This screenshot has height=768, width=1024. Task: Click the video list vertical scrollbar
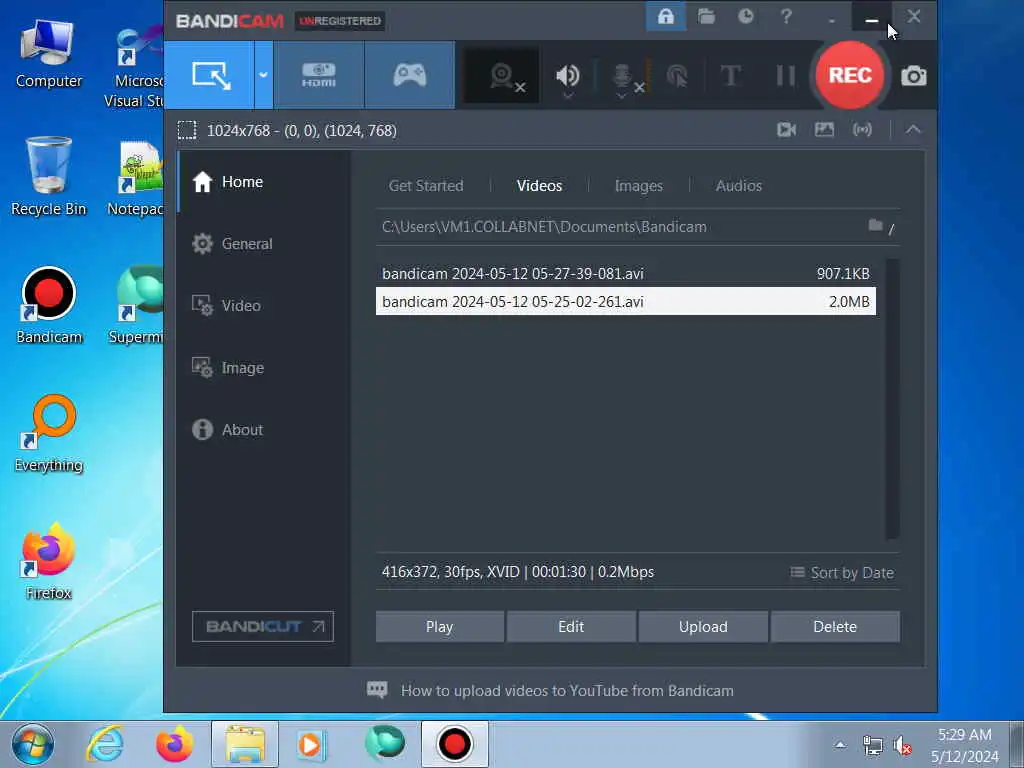pos(892,399)
